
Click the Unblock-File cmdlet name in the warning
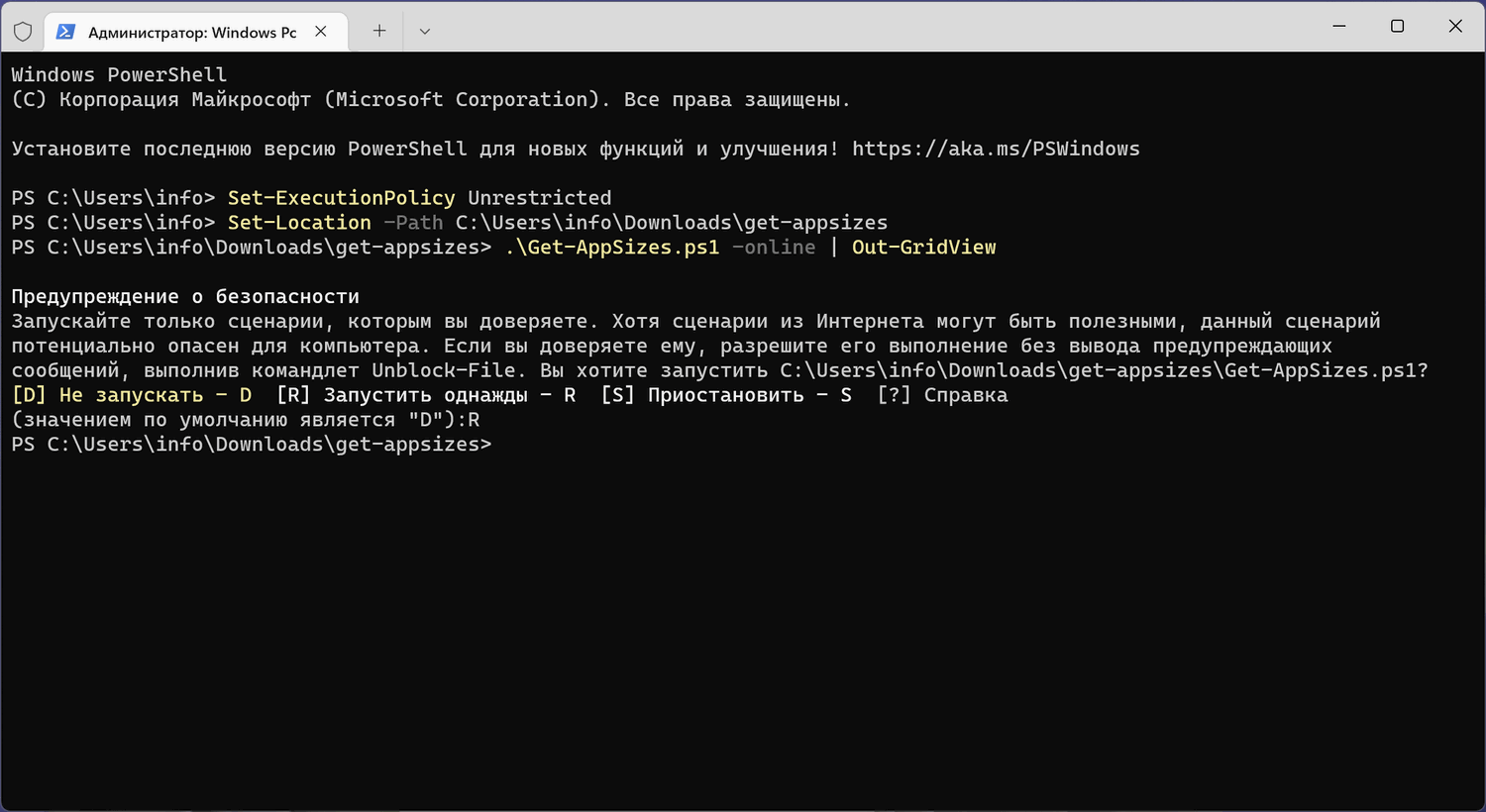[444, 370]
